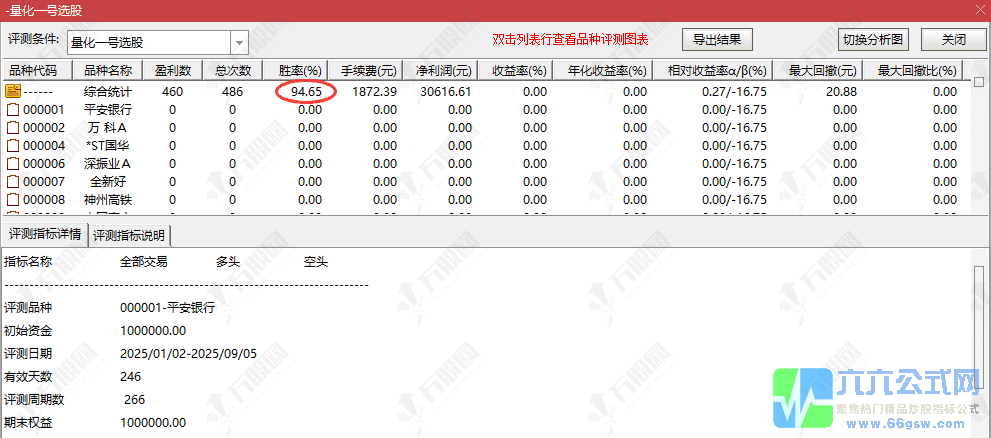Sort by the 收益率(%) column header

click(516, 70)
